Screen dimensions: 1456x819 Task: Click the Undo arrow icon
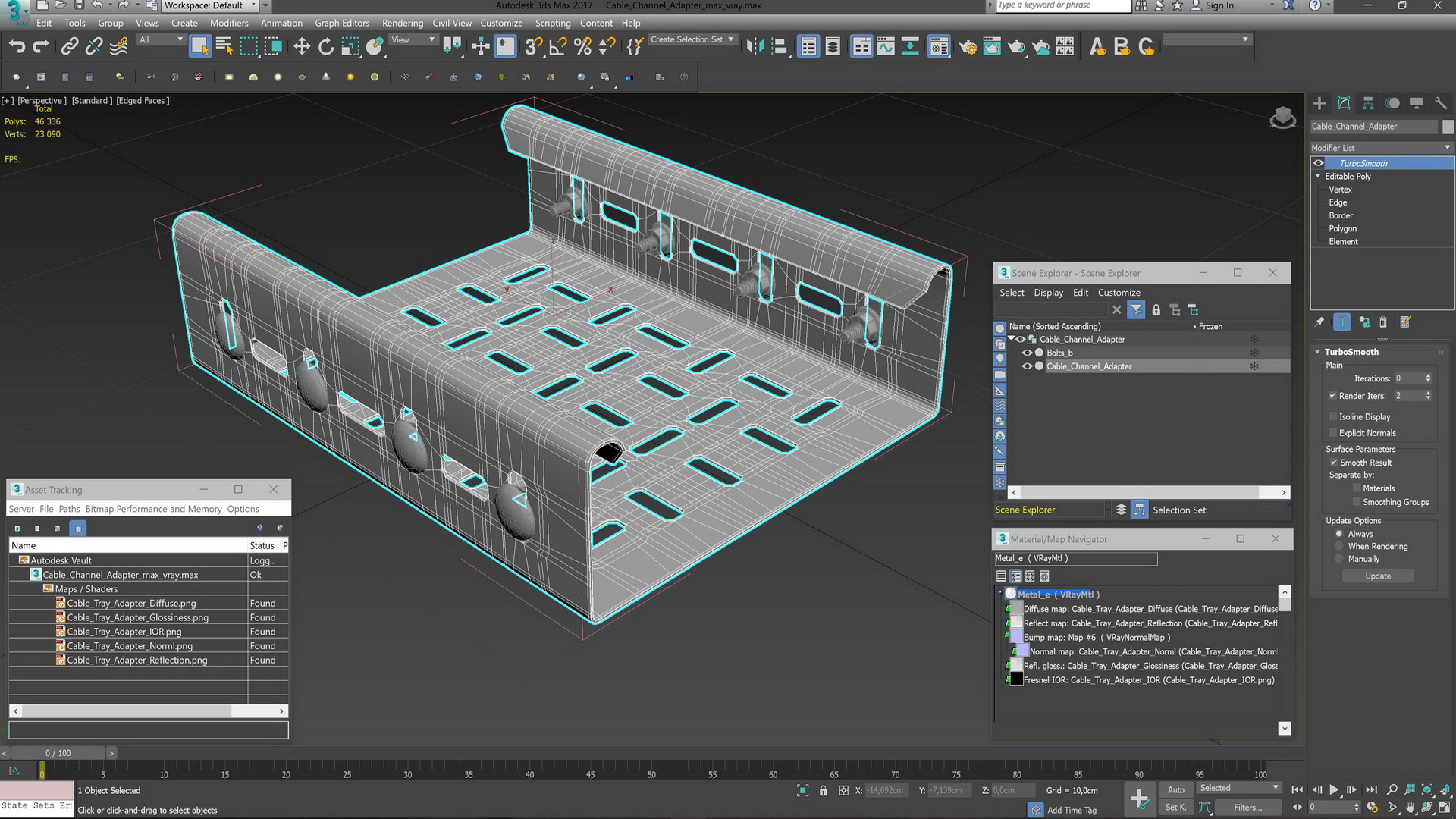[x=17, y=47]
